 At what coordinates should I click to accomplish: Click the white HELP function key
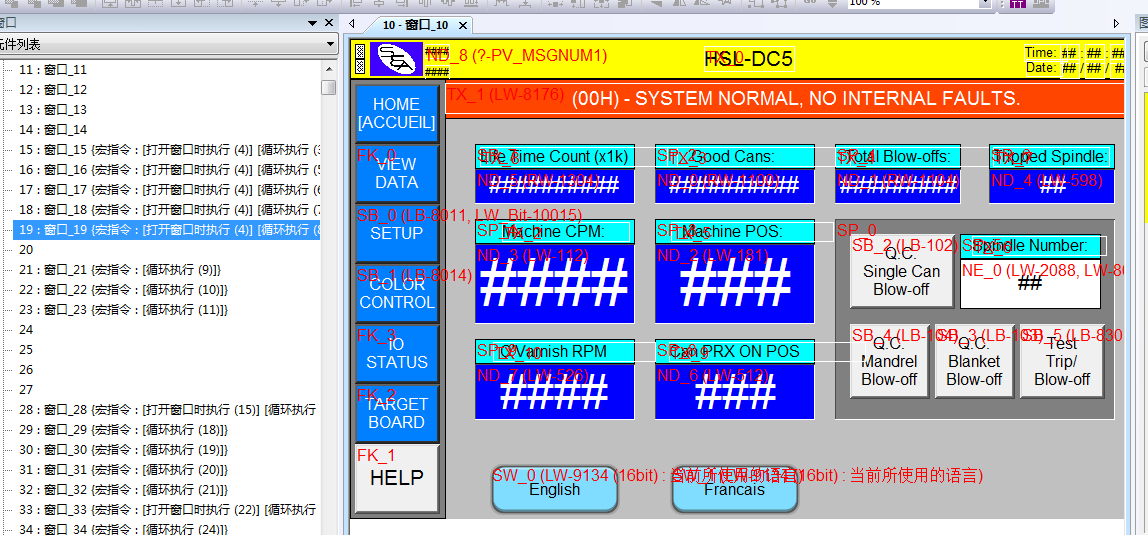click(x=396, y=478)
